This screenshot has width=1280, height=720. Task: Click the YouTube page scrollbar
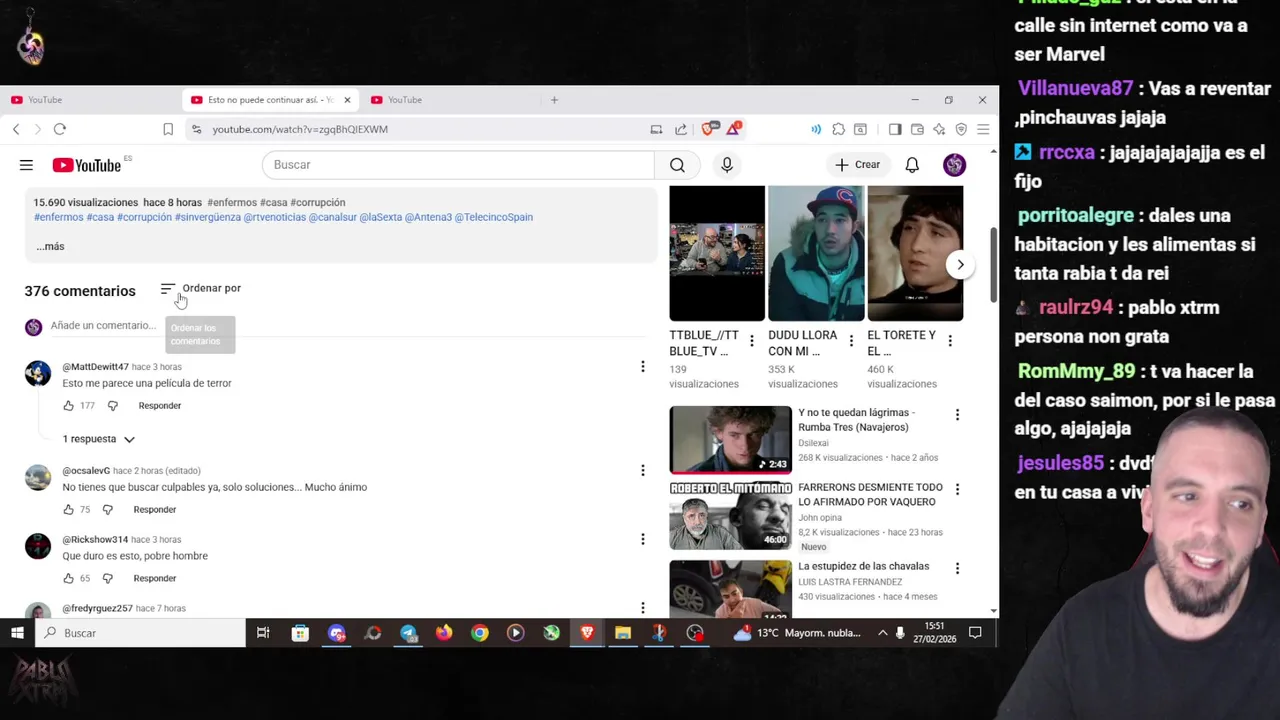click(993, 264)
